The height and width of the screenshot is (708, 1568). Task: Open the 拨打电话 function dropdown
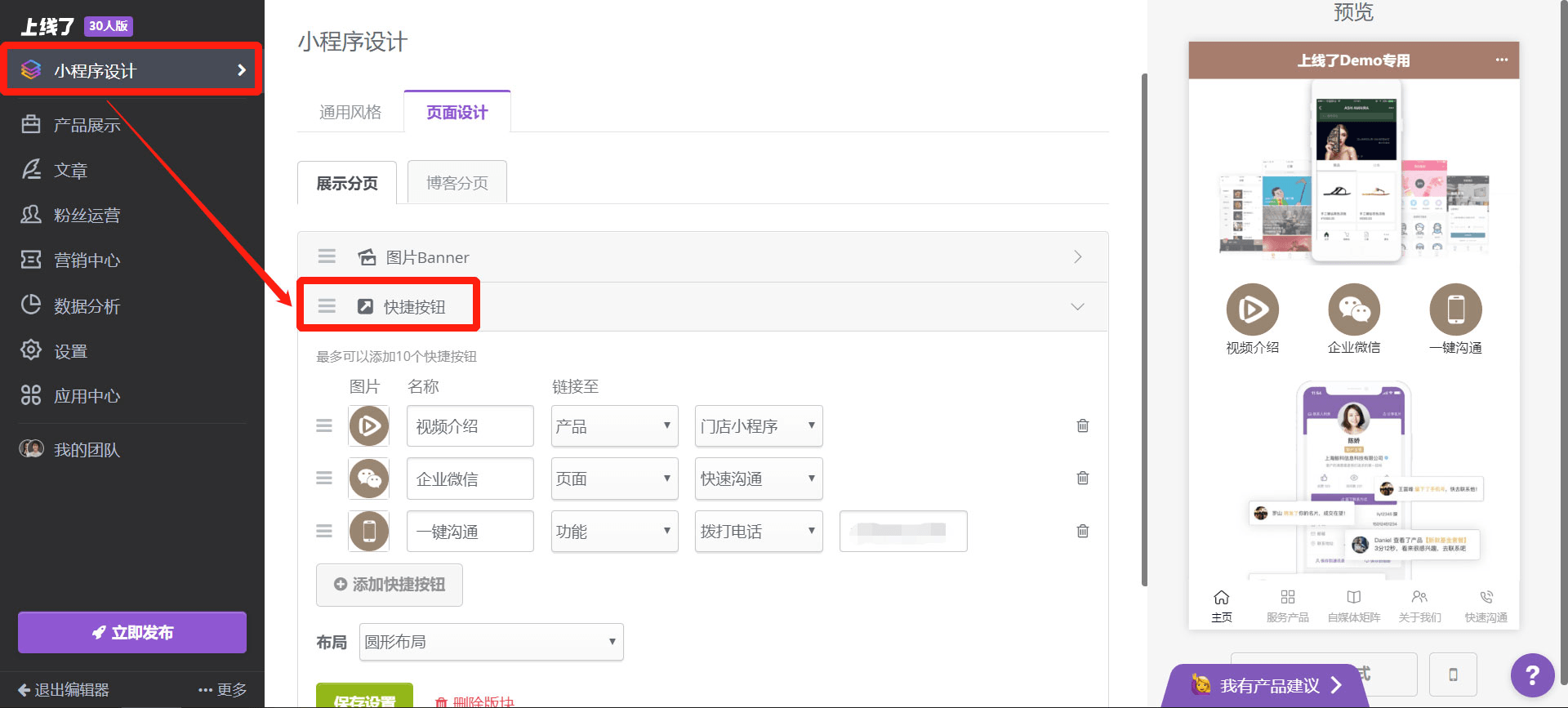(758, 531)
